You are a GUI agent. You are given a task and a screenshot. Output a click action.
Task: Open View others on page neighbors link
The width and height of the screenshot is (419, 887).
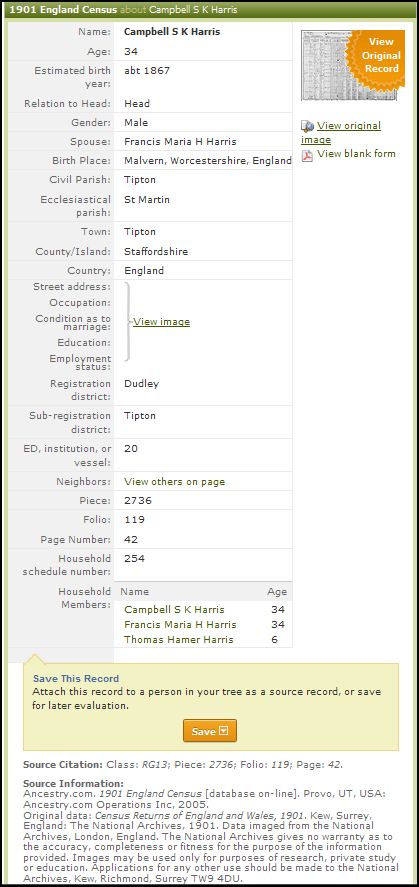pos(175,482)
